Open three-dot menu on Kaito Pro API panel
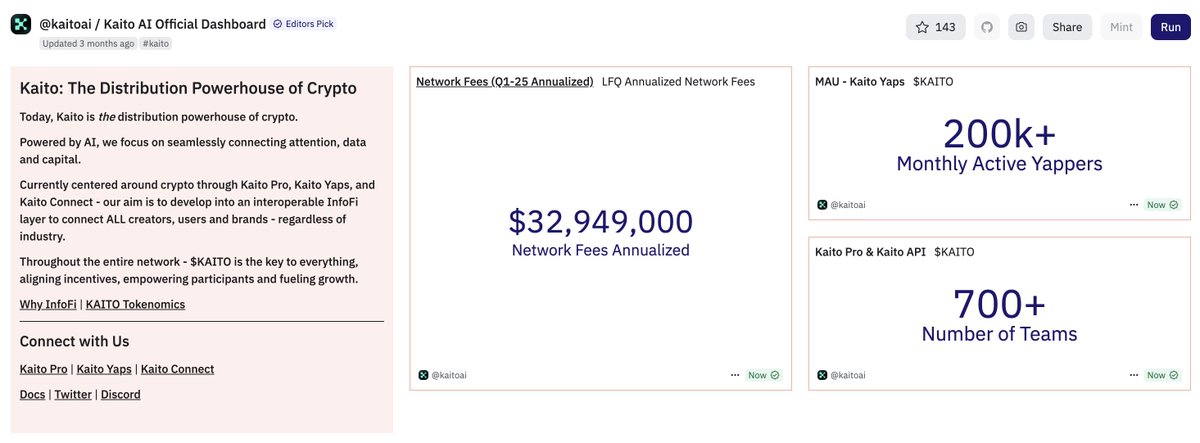Image resolution: width=1200 pixels, height=443 pixels. click(x=1134, y=375)
